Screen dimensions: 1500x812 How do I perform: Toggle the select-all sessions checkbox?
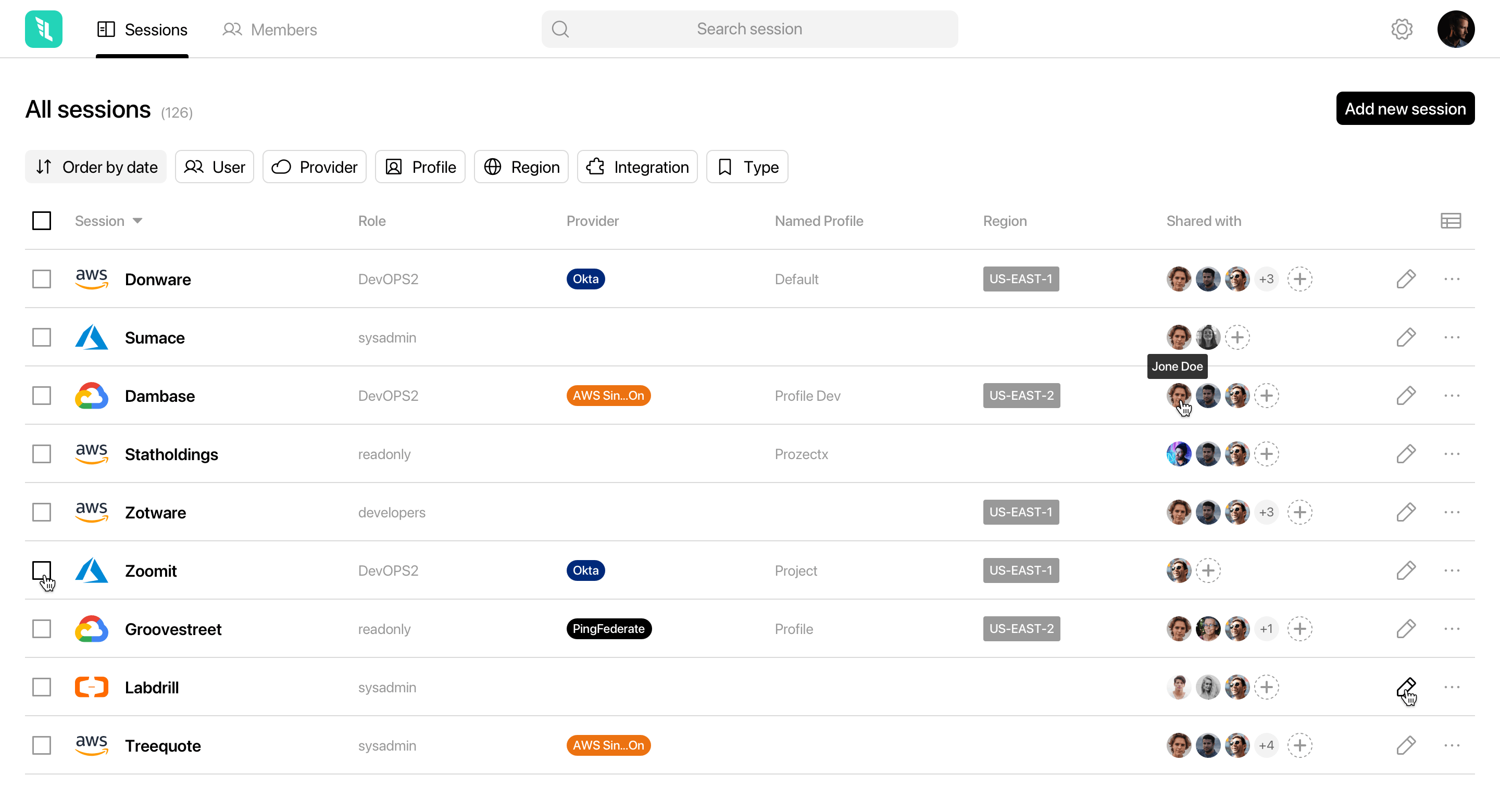click(41, 221)
